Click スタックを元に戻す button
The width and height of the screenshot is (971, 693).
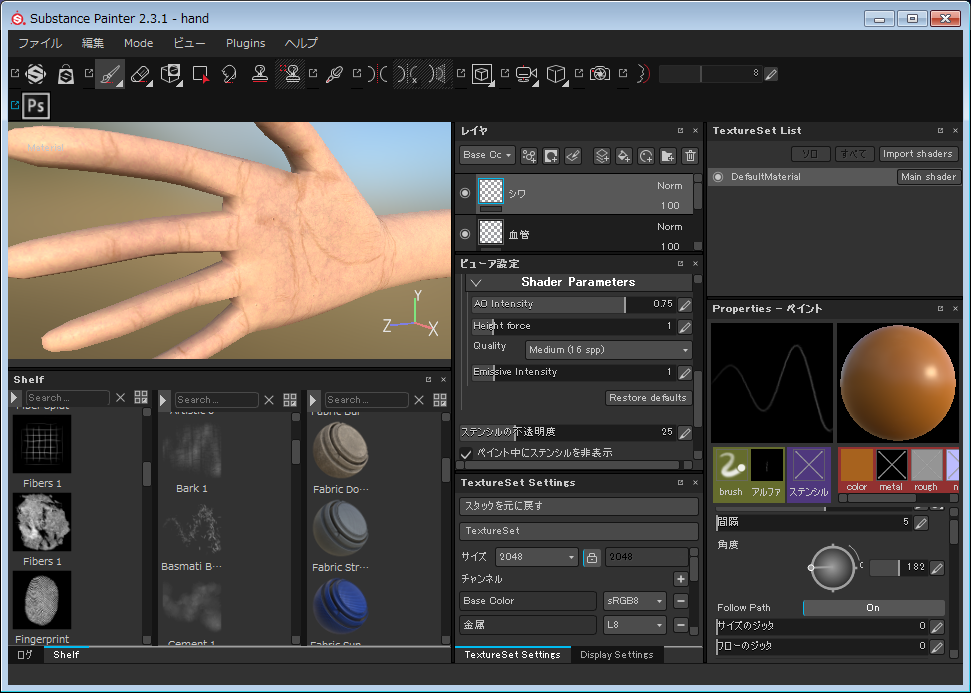(579, 506)
